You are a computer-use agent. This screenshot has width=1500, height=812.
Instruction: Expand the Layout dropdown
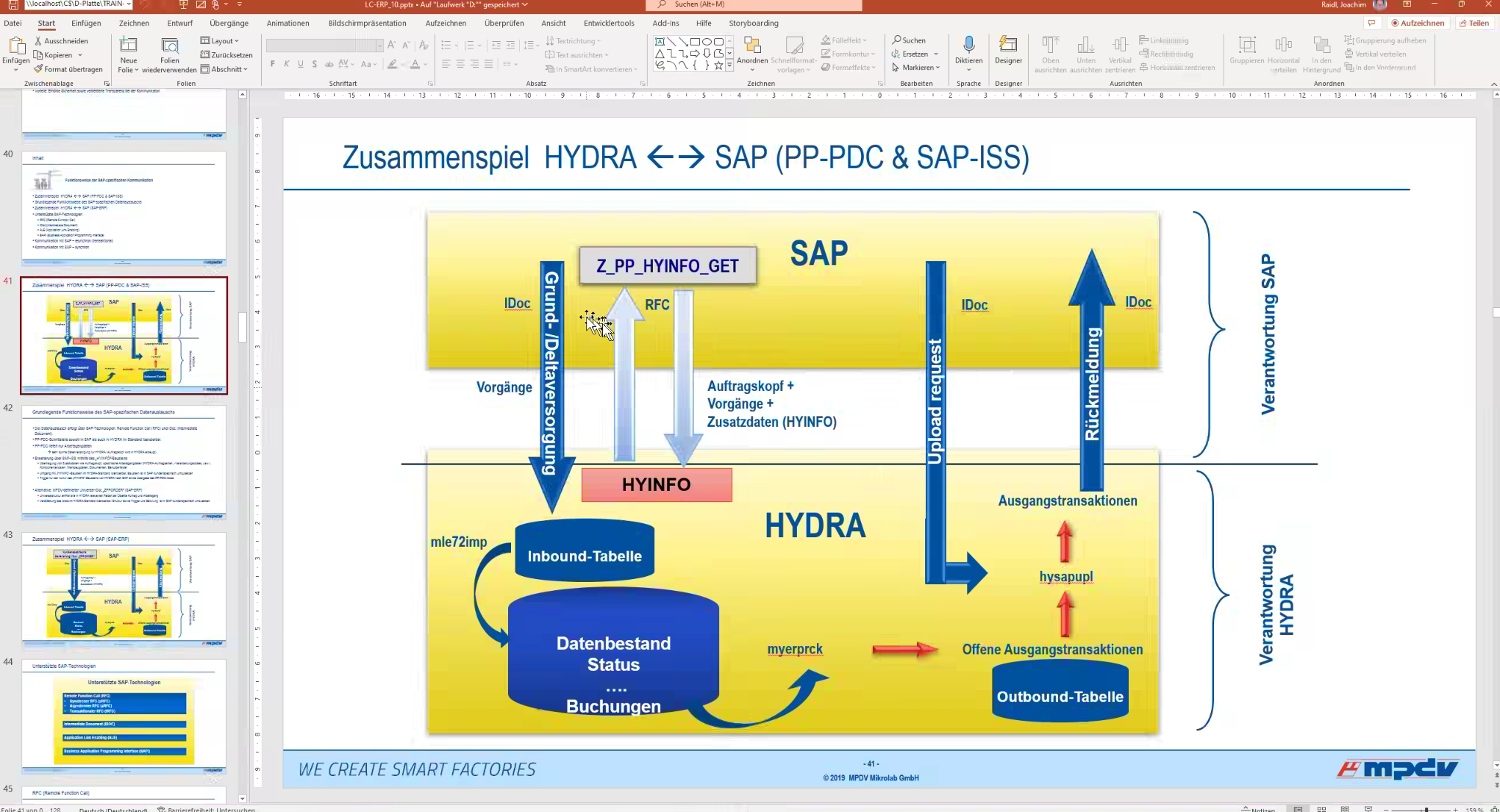tap(220, 41)
